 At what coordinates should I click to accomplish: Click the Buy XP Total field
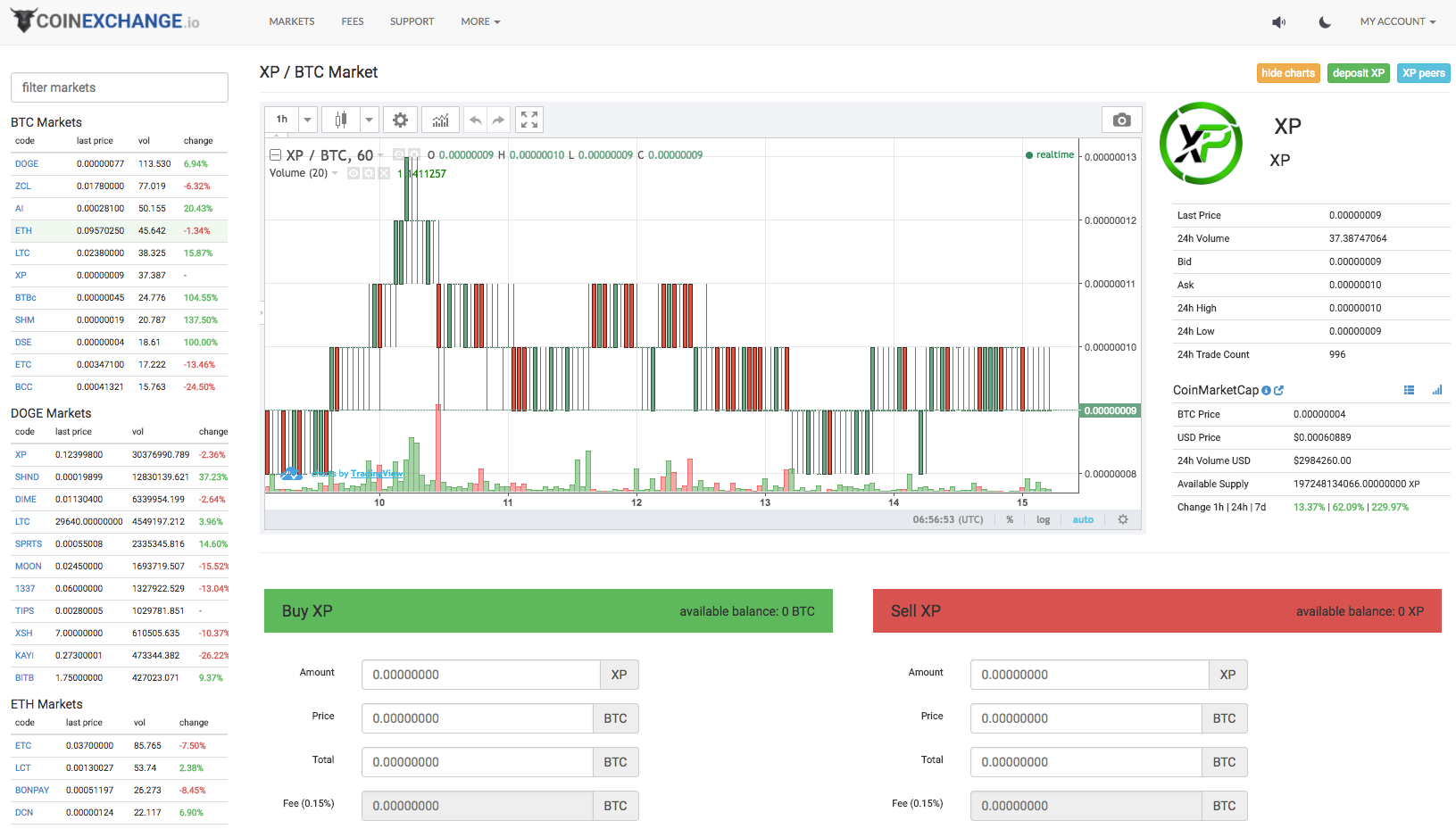click(x=478, y=762)
